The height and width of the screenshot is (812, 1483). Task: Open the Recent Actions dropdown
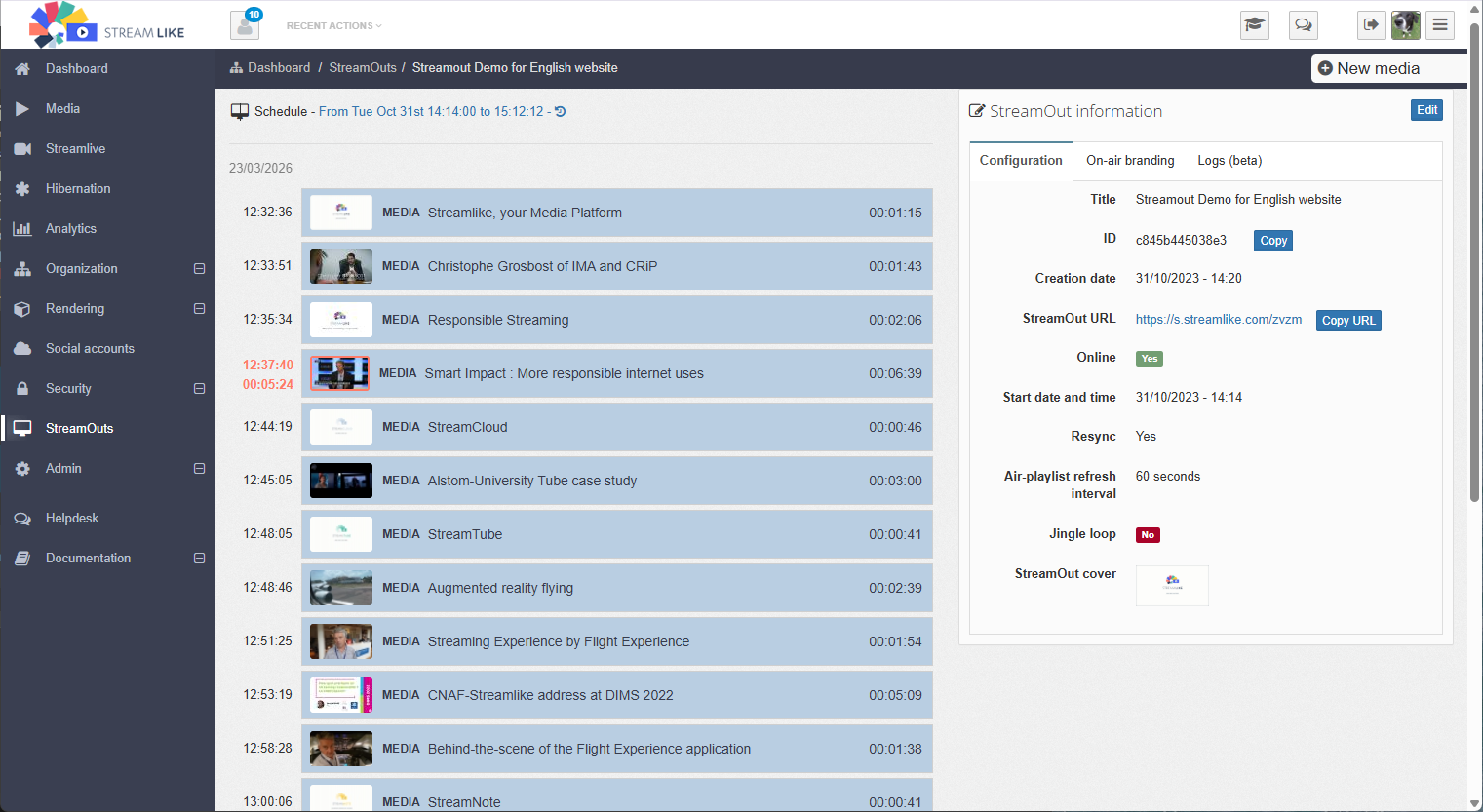(x=333, y=26)
